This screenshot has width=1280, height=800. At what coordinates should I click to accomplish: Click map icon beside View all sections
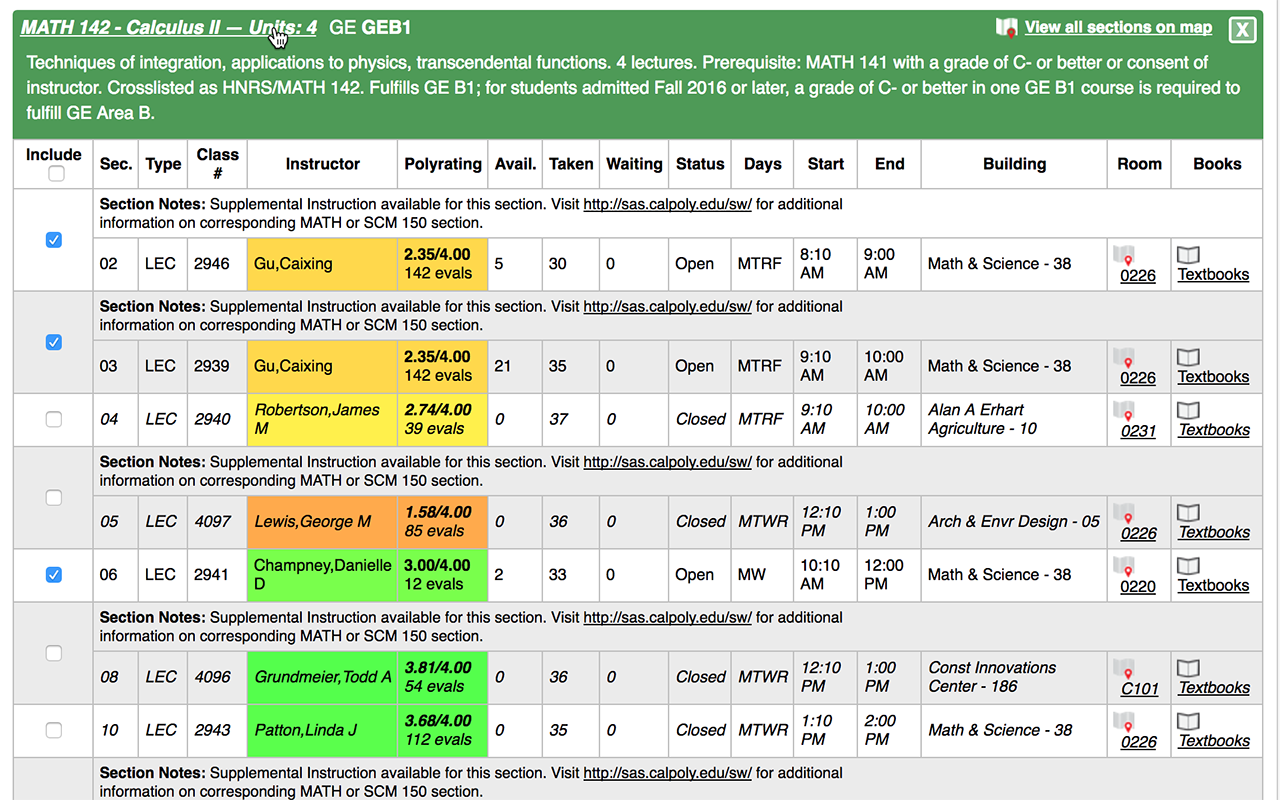(1006, 28)
